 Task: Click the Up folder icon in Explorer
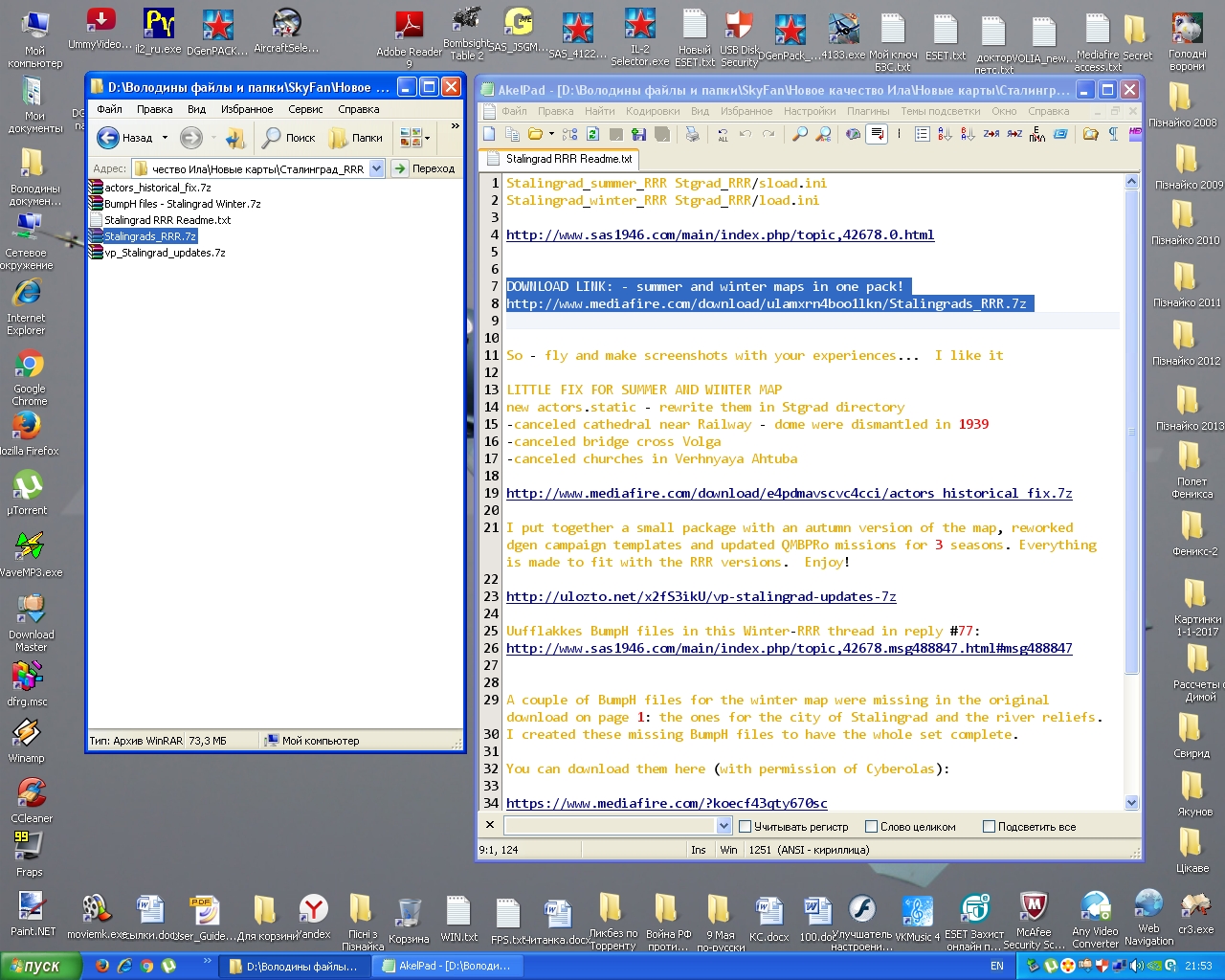tap(235, 138)
